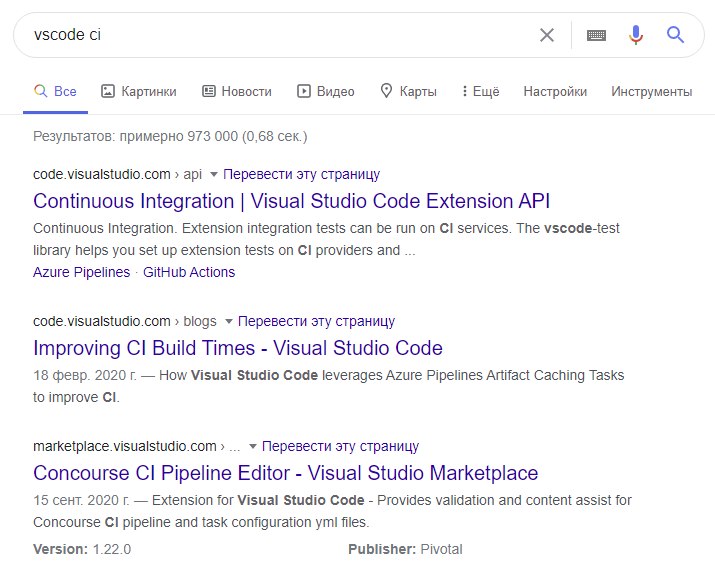Clear the search query with the X icon
The image size is (715, 578).
tap(547, 35)
